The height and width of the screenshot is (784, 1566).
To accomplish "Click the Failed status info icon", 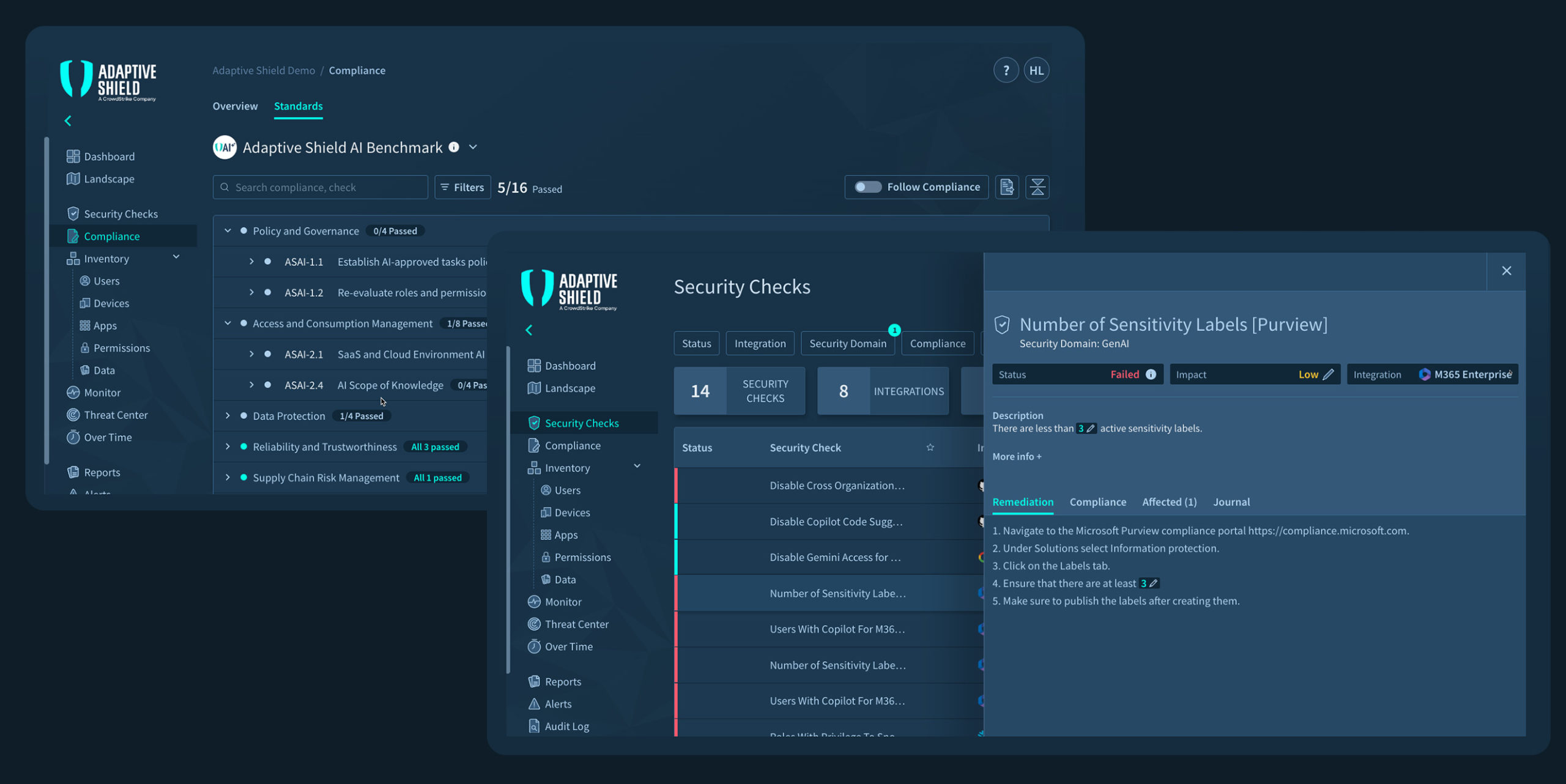I will (1151, 374).
